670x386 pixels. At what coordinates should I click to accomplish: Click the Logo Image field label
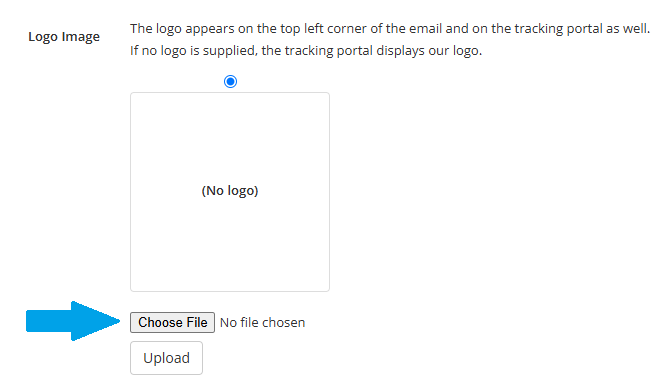point(64,37)
